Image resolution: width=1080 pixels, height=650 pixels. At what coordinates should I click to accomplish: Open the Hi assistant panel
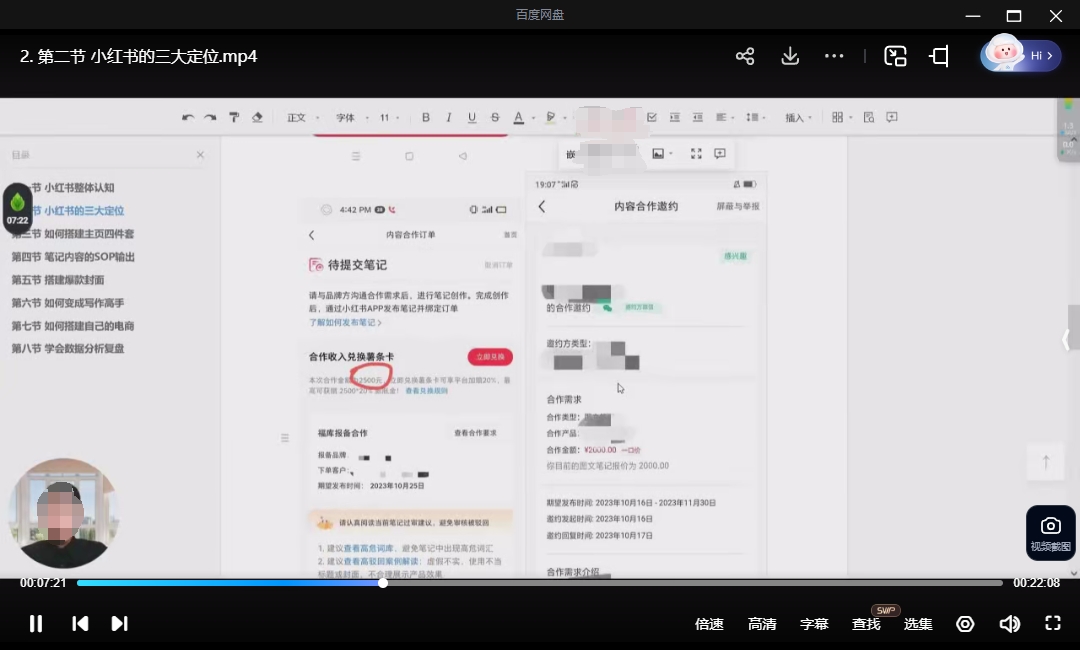pos(1021,55)
